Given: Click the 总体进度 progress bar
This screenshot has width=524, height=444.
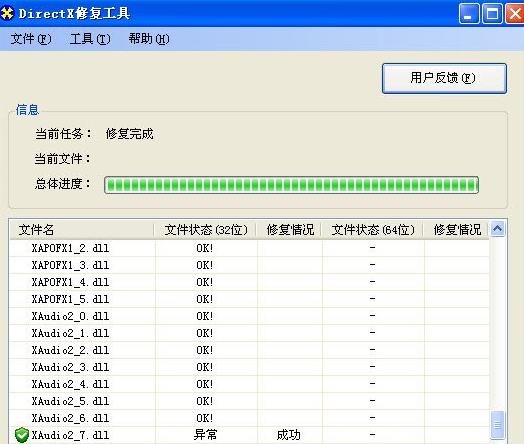Looking at the screenshot, I should (291, 185).
